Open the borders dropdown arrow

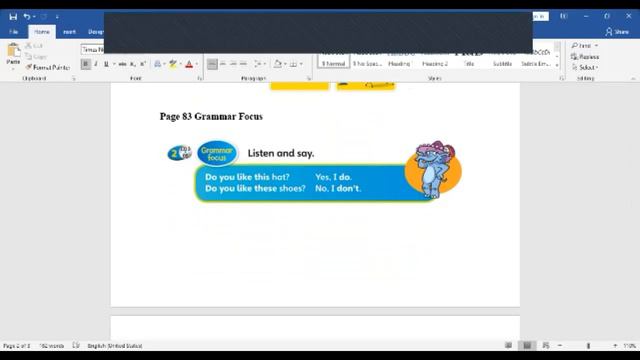(x=301, y=64)
